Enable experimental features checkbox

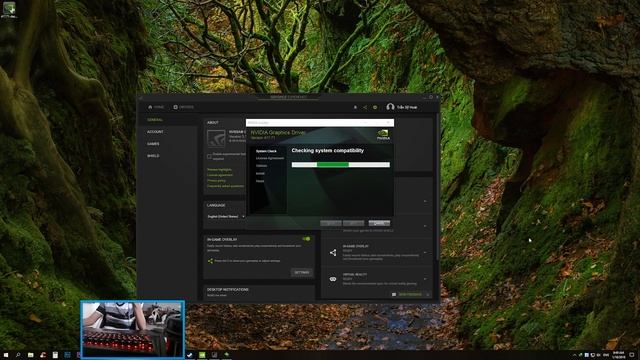[x=209, y=156]
